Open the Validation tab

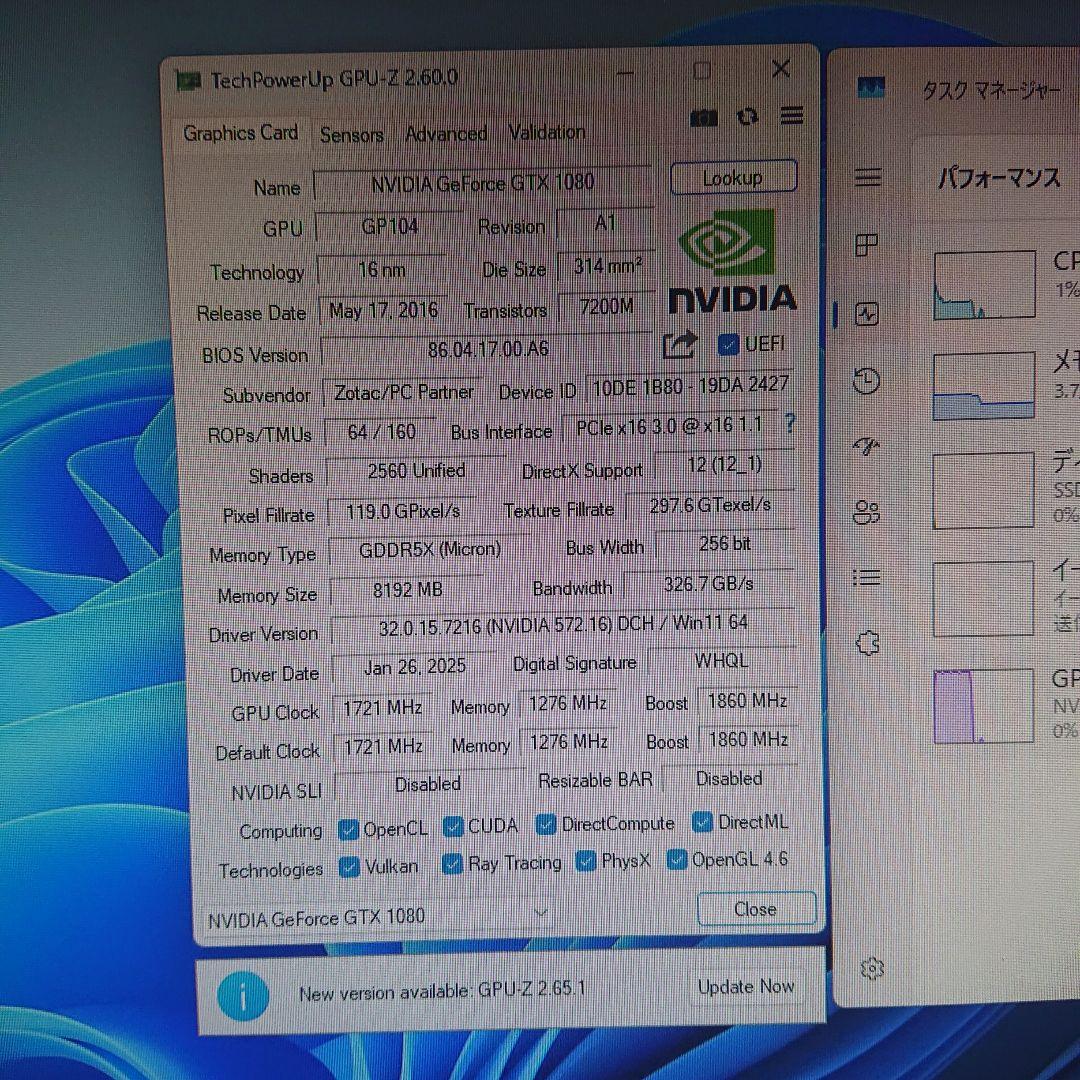click(x=546, y=131)
